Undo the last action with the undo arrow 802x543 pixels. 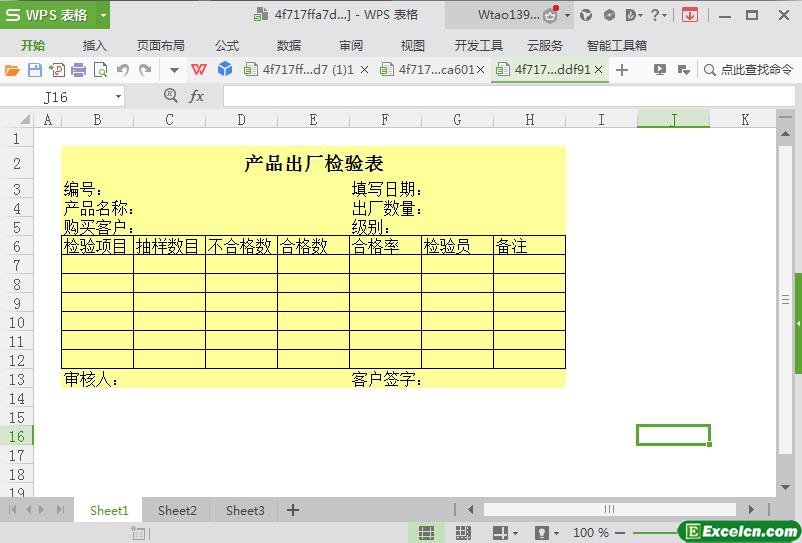click(123, 70)
